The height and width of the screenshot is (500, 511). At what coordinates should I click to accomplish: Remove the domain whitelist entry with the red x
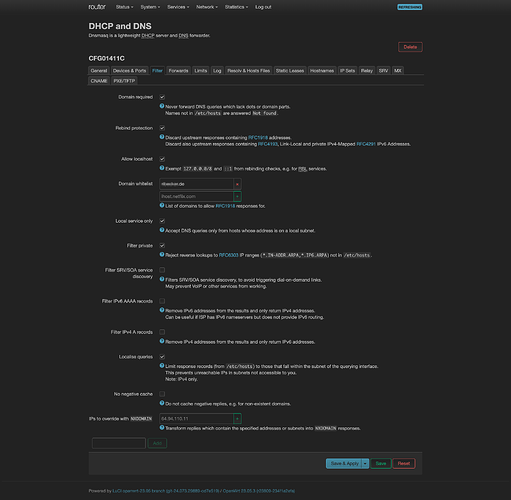pyautogui.click(x=237, y=184)
